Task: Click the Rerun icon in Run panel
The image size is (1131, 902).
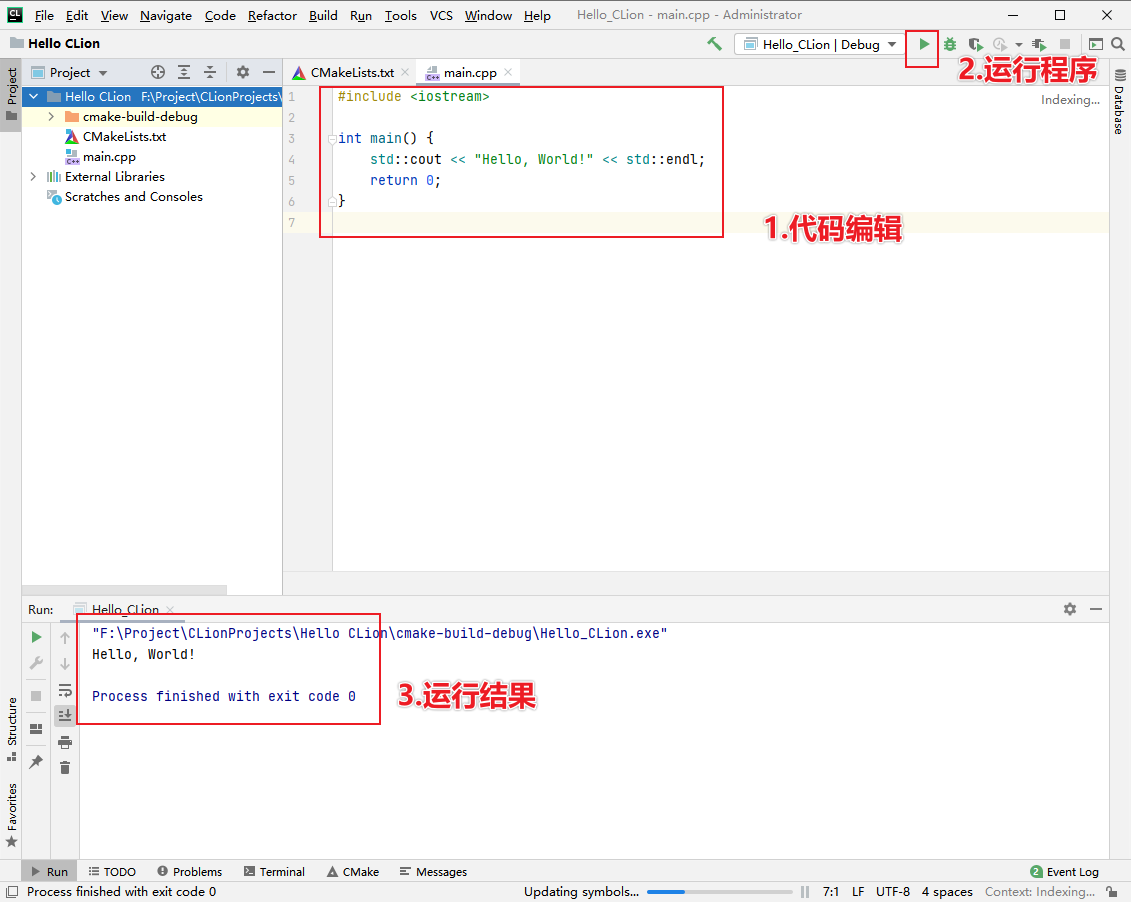Action: (x=35, y=637)
